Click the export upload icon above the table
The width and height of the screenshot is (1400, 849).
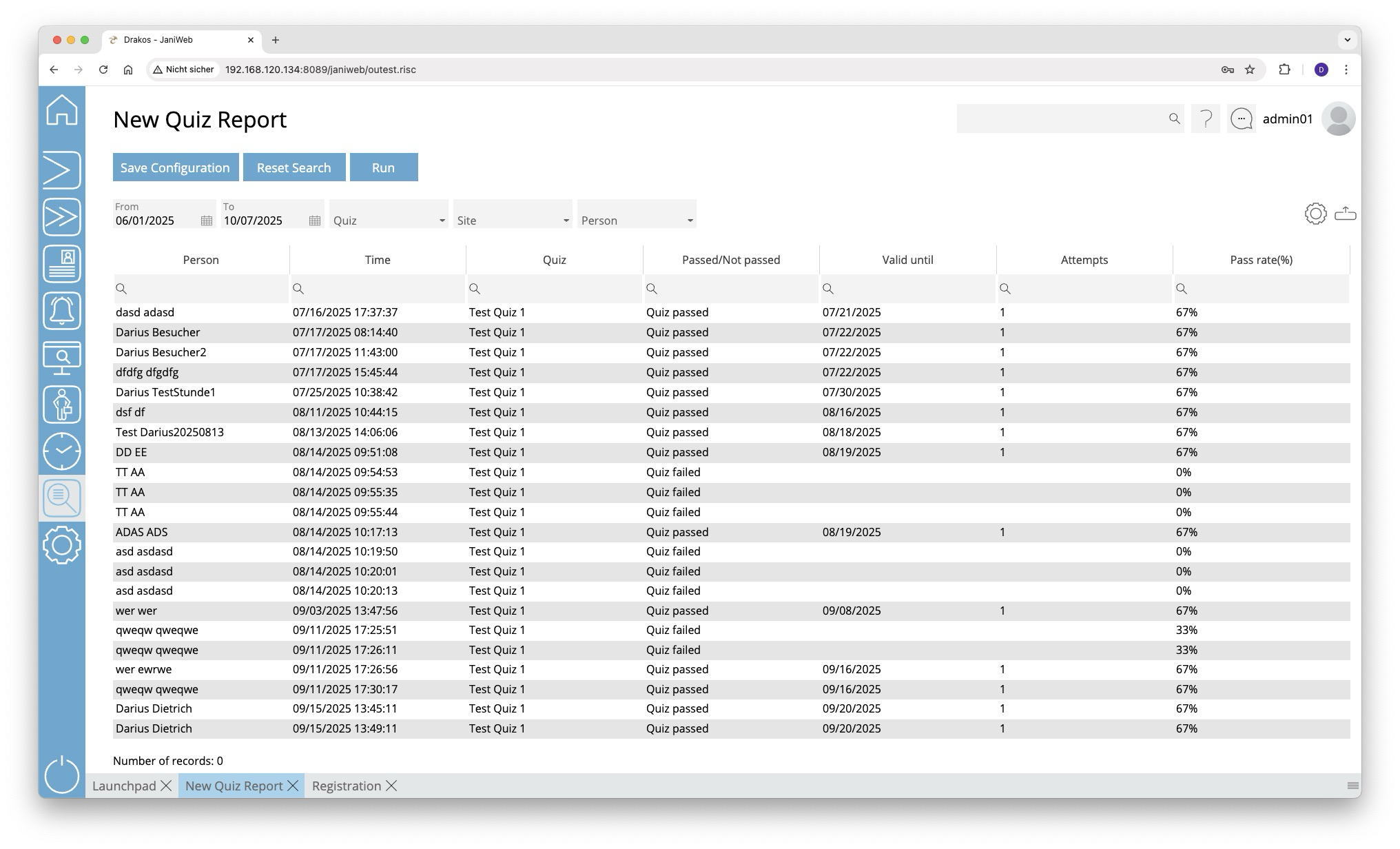(1345, 214)
